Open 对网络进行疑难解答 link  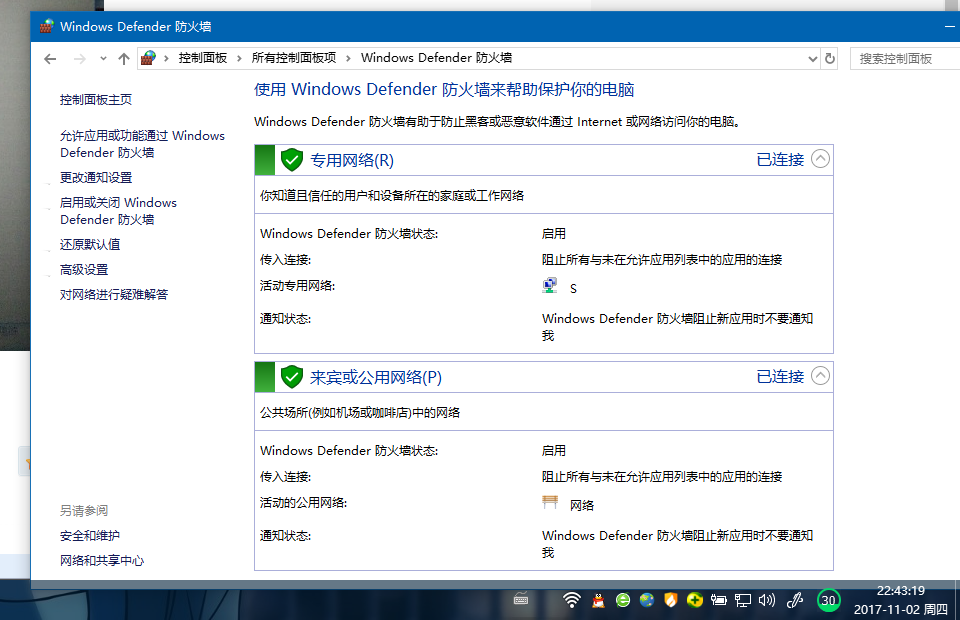click(x=114, y=294)
